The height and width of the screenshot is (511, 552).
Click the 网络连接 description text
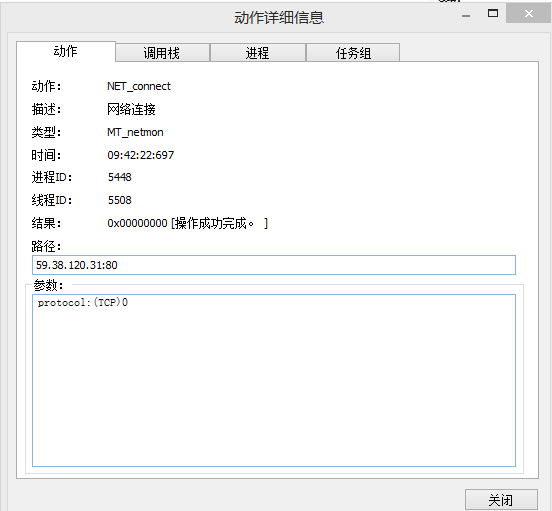point(131,109)
